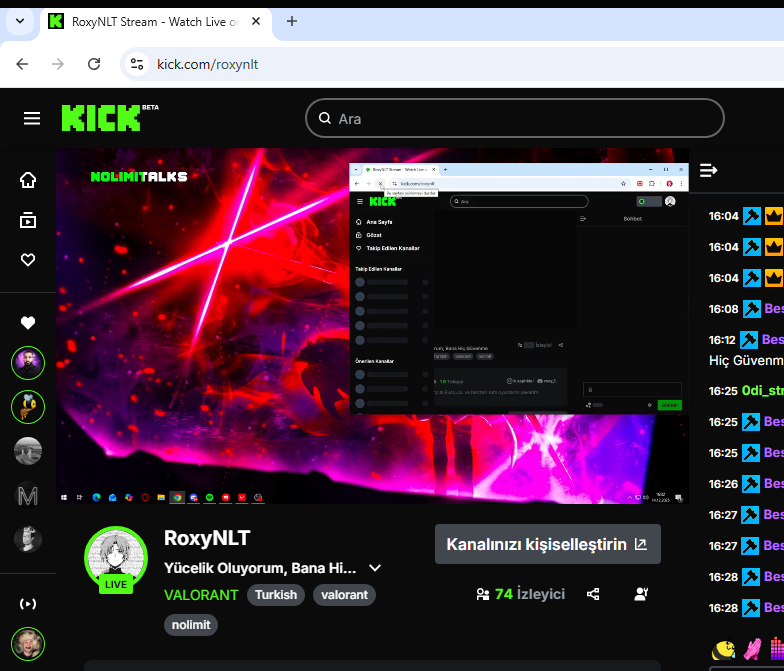
Task: Click the bee emote in chat bar
Action: pyautogui.click(x=724, y=650)
